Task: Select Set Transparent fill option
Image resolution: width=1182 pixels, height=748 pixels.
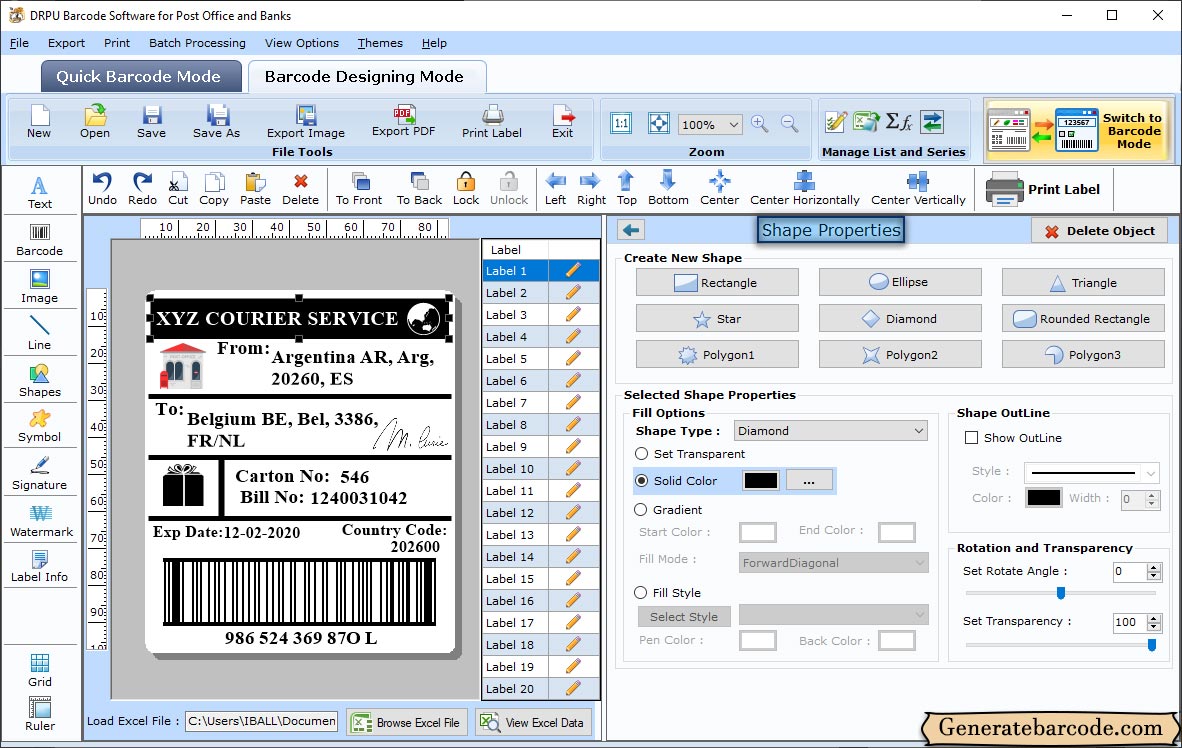Action: tap(642, 454)
